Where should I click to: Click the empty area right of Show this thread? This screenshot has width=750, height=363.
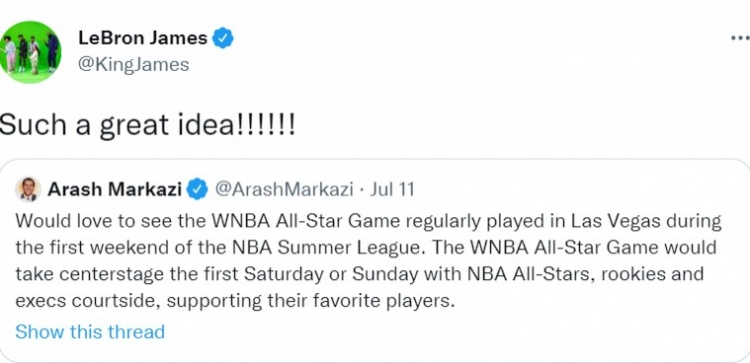(454, 331)
